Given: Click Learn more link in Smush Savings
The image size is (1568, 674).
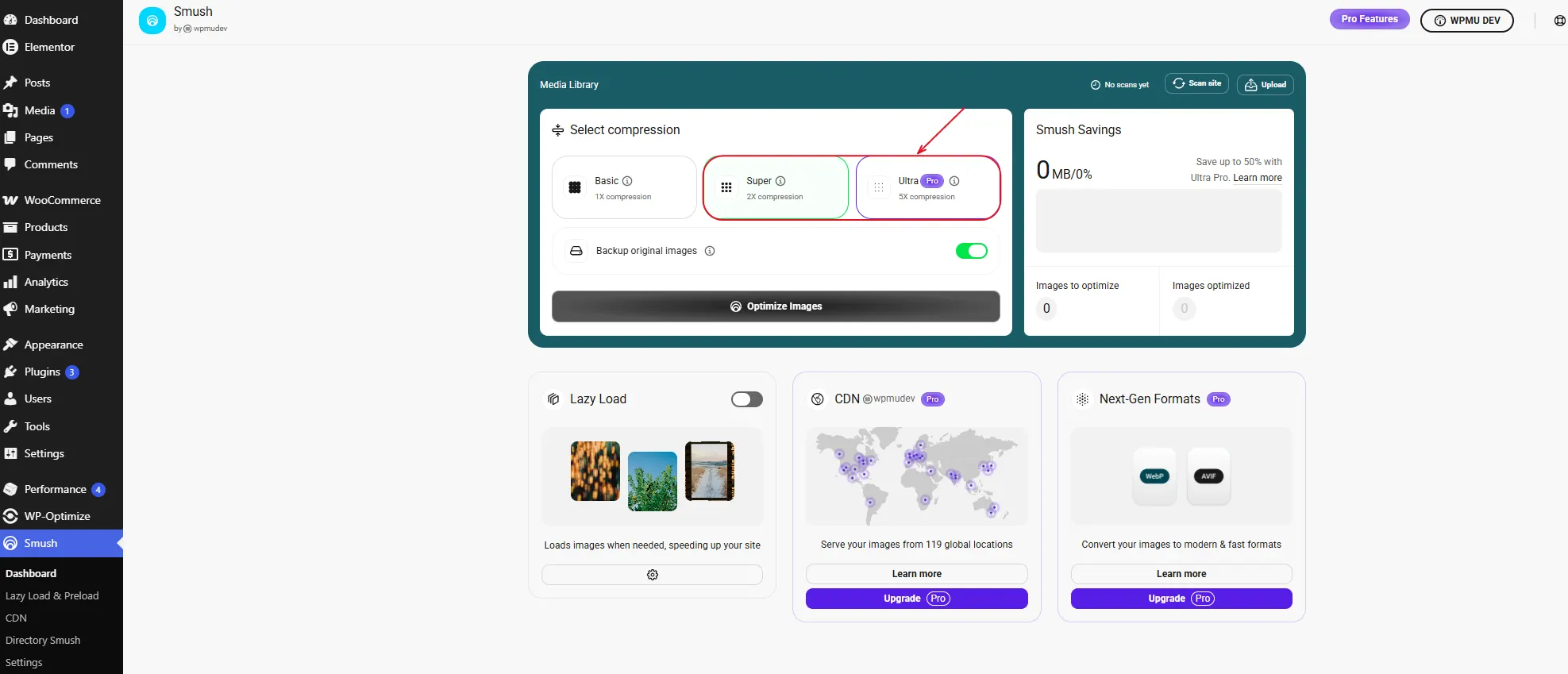Looking at the screenshot, I should point(1258,178).
